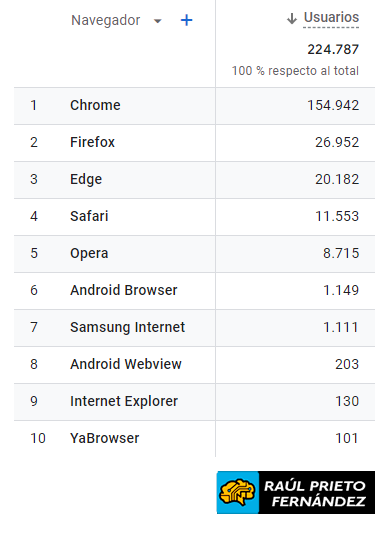The height and width of the screenshot is (534, 390).
Task: Click the total users value 224.787
Action: point(333,50)
